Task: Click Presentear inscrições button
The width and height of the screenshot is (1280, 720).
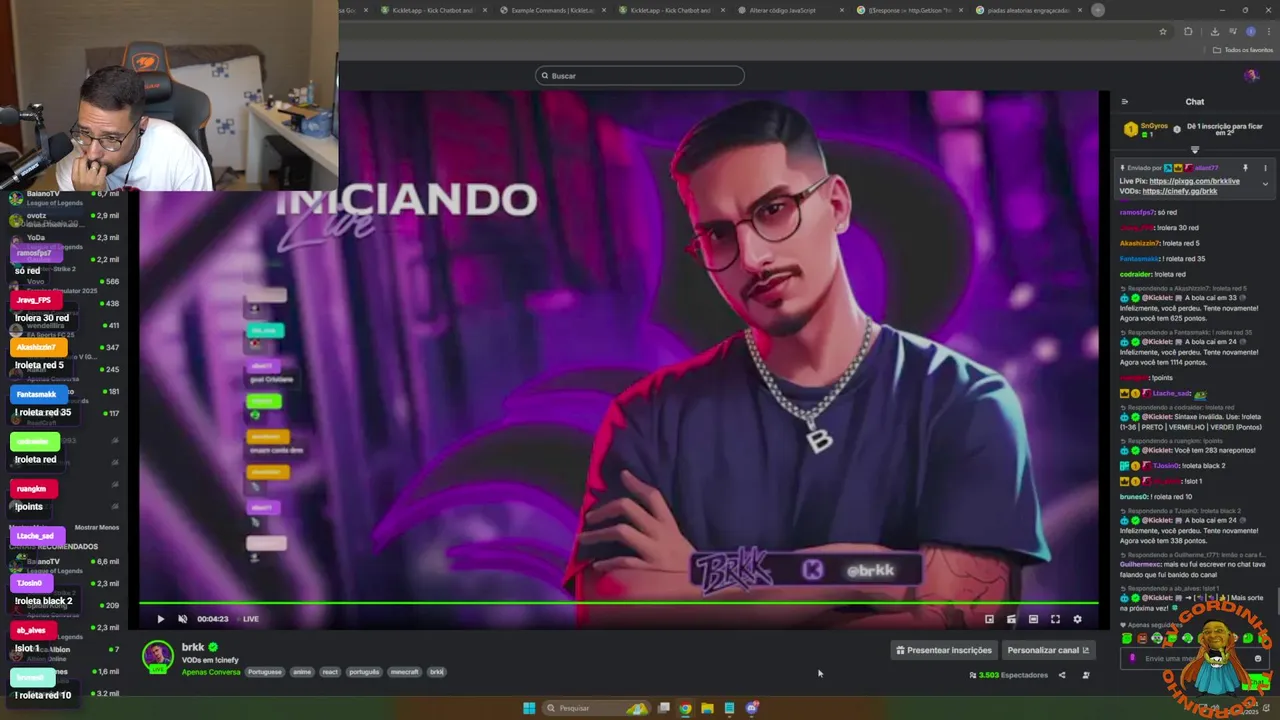Action: 943,650
